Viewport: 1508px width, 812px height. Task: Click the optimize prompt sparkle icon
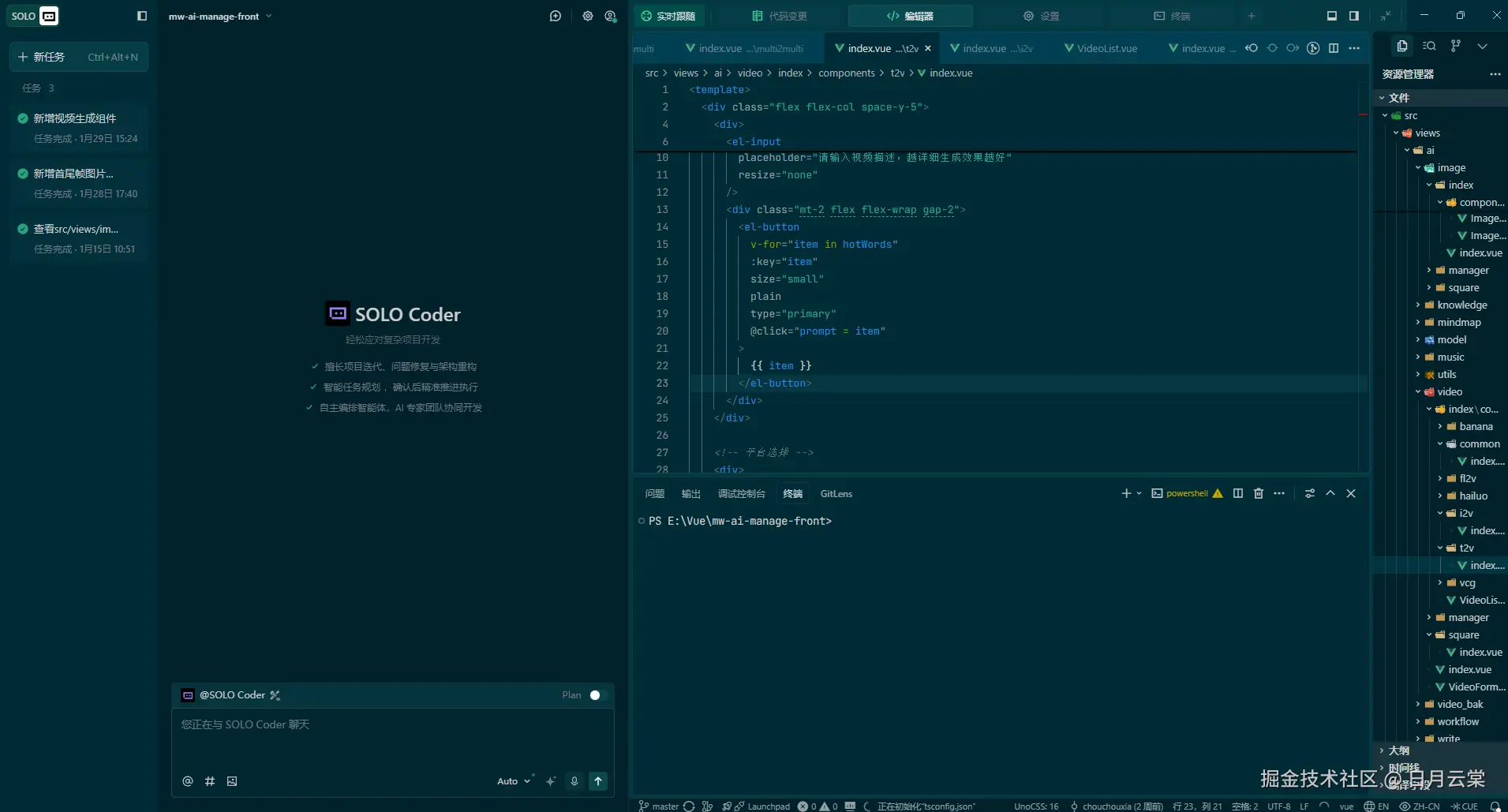coord(551,781)
